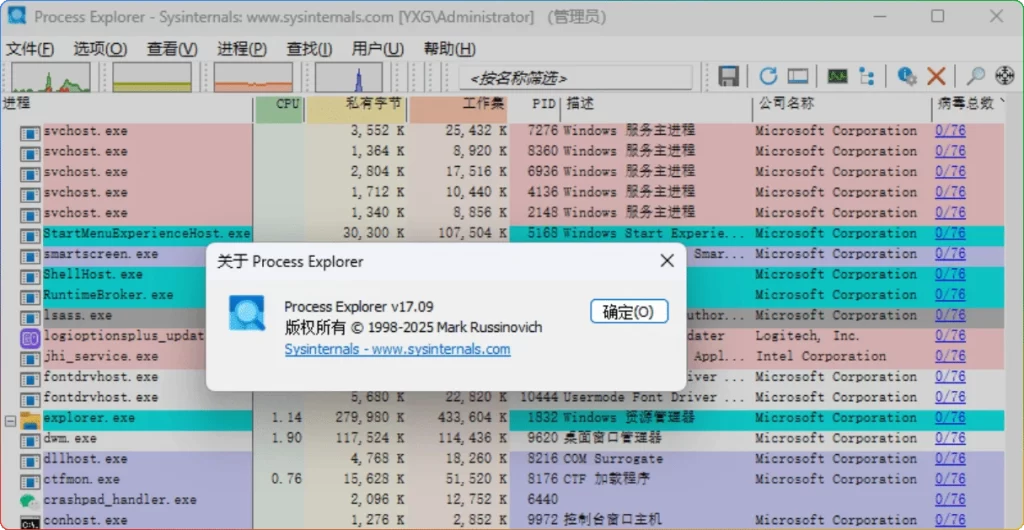Open the 进程(P) menu
Screen dimensions: 1024x530
click(242, 49)
